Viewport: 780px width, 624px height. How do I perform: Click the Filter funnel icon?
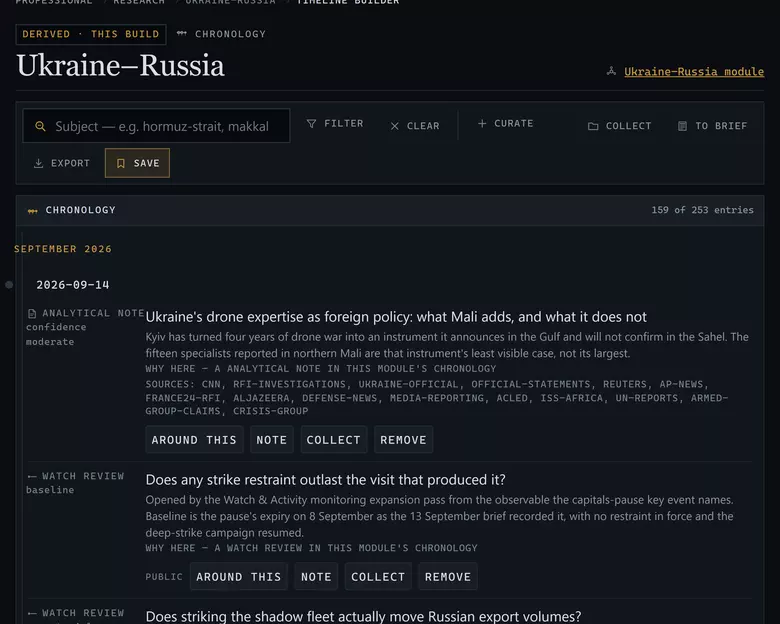311,123
